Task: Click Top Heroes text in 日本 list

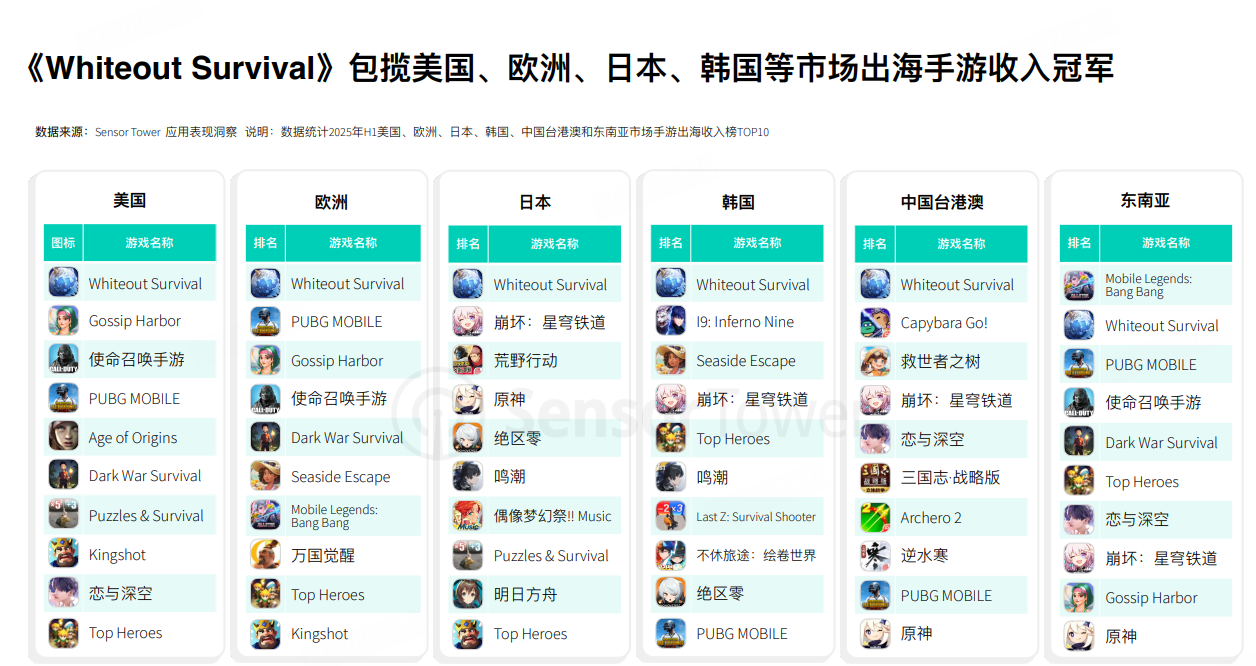Action: click(530, 634)
